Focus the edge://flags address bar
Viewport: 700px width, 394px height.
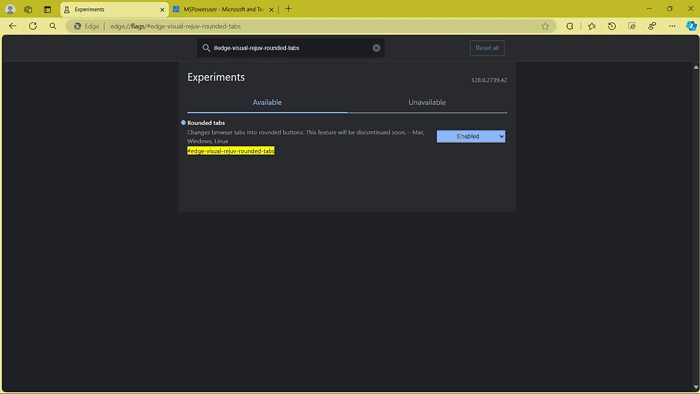[x=312, y=26]
